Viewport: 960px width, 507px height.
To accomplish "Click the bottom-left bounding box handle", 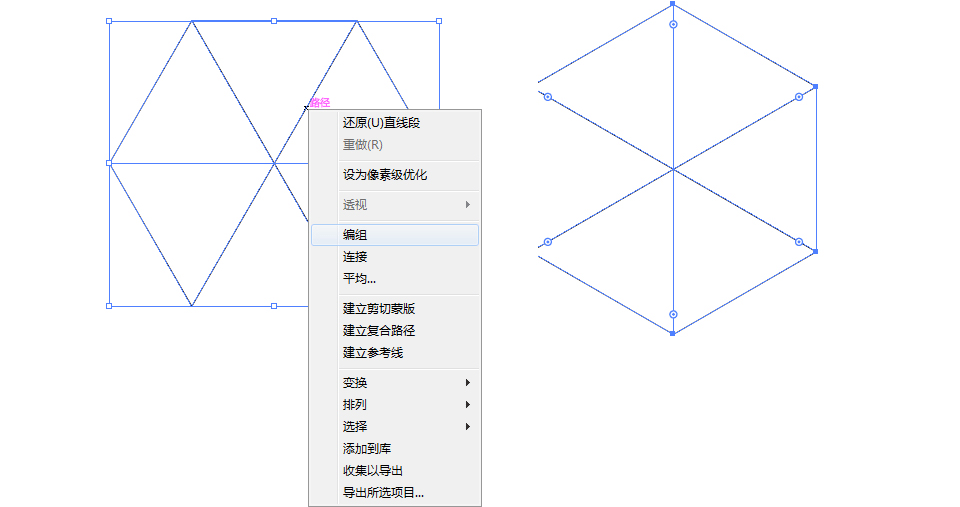I will point(109,306).
